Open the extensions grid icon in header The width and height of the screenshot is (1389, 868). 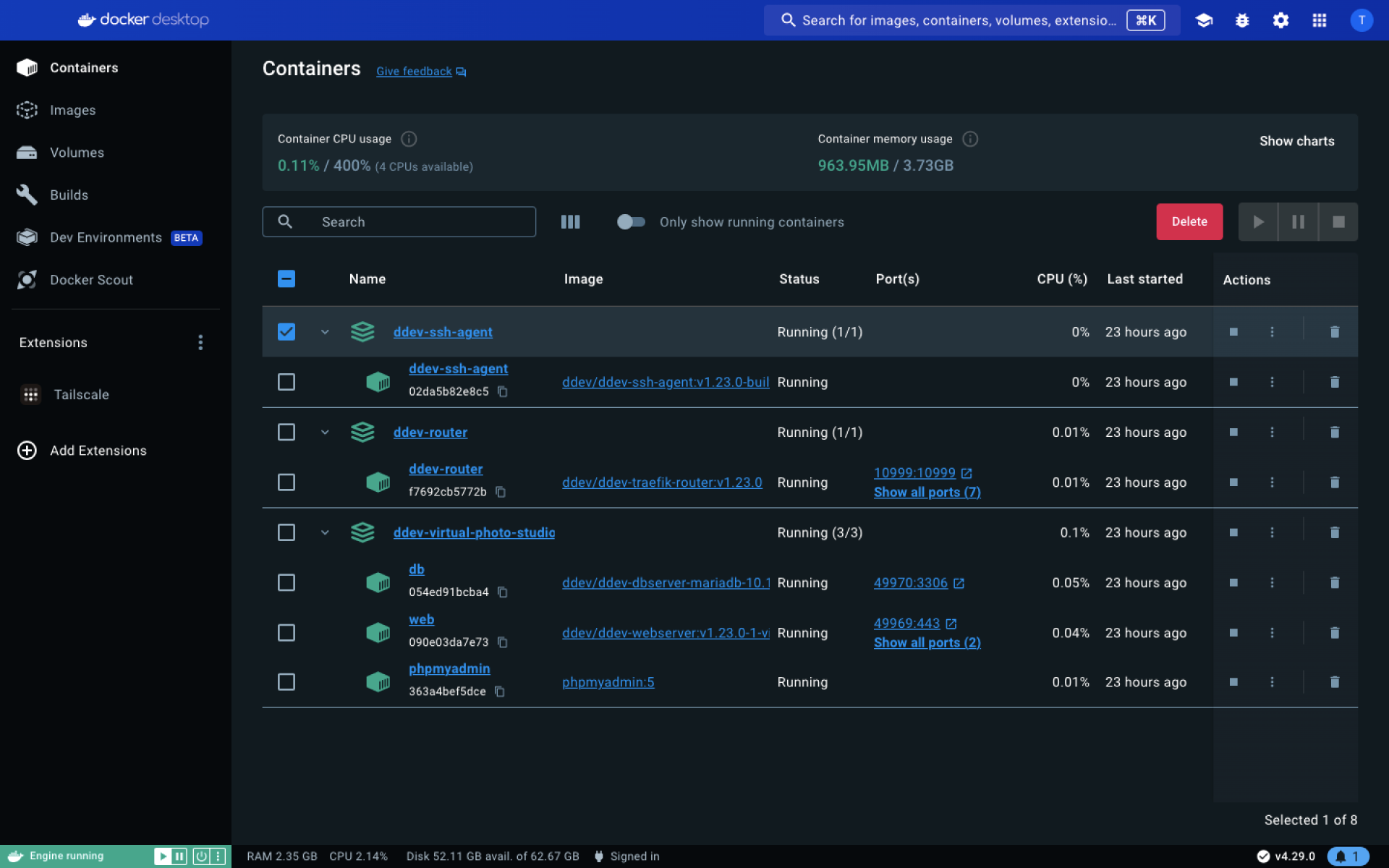point(1319,20)
